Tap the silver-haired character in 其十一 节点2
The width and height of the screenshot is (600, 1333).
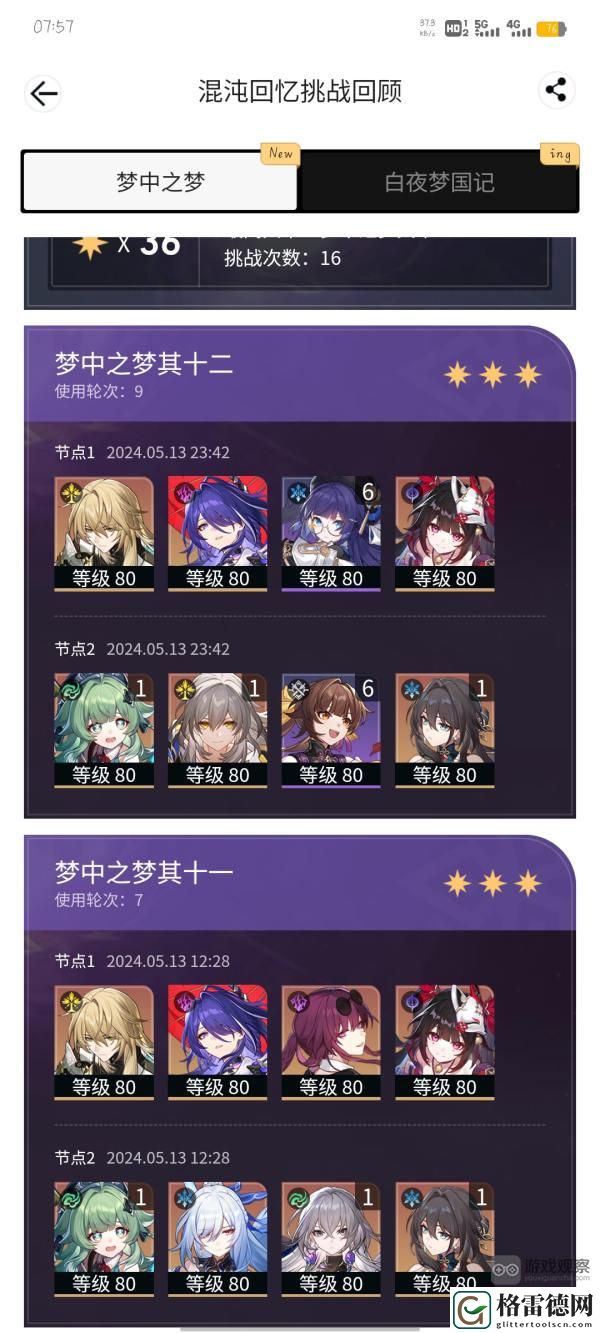(x=331, y=1240)
